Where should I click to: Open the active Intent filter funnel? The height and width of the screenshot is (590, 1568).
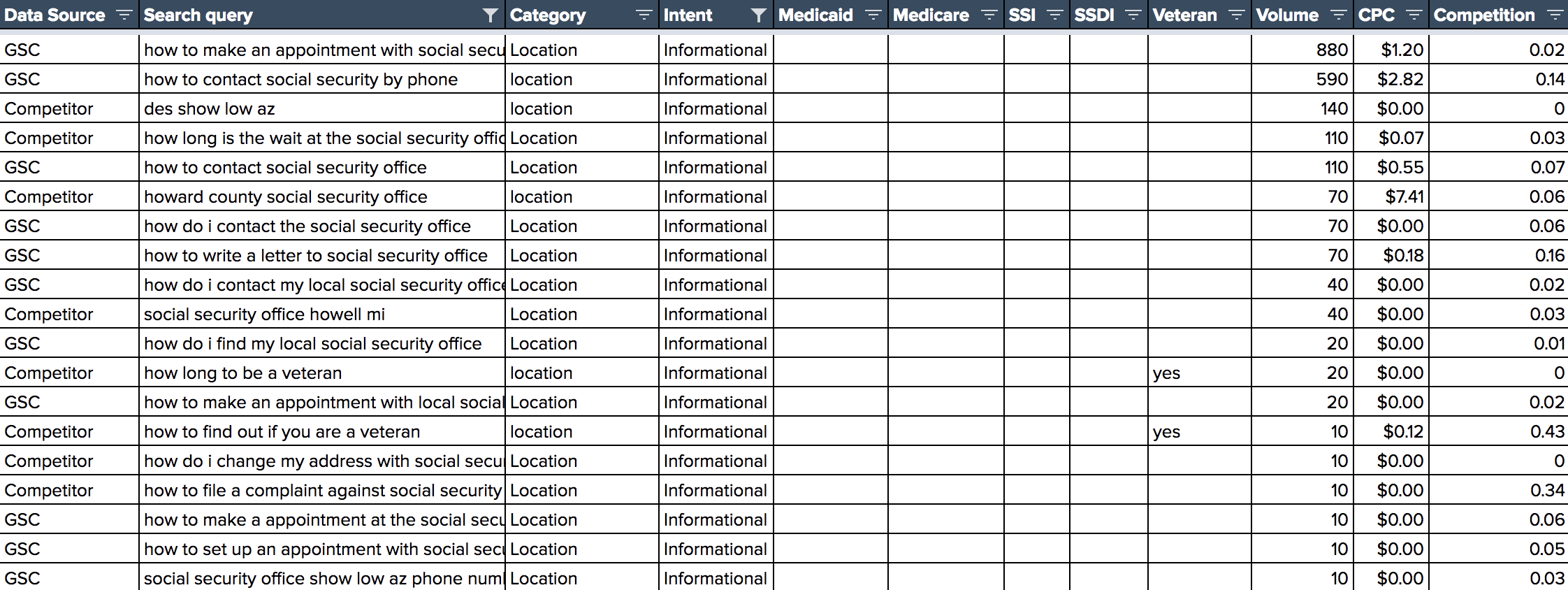click(x=758, y=15)
